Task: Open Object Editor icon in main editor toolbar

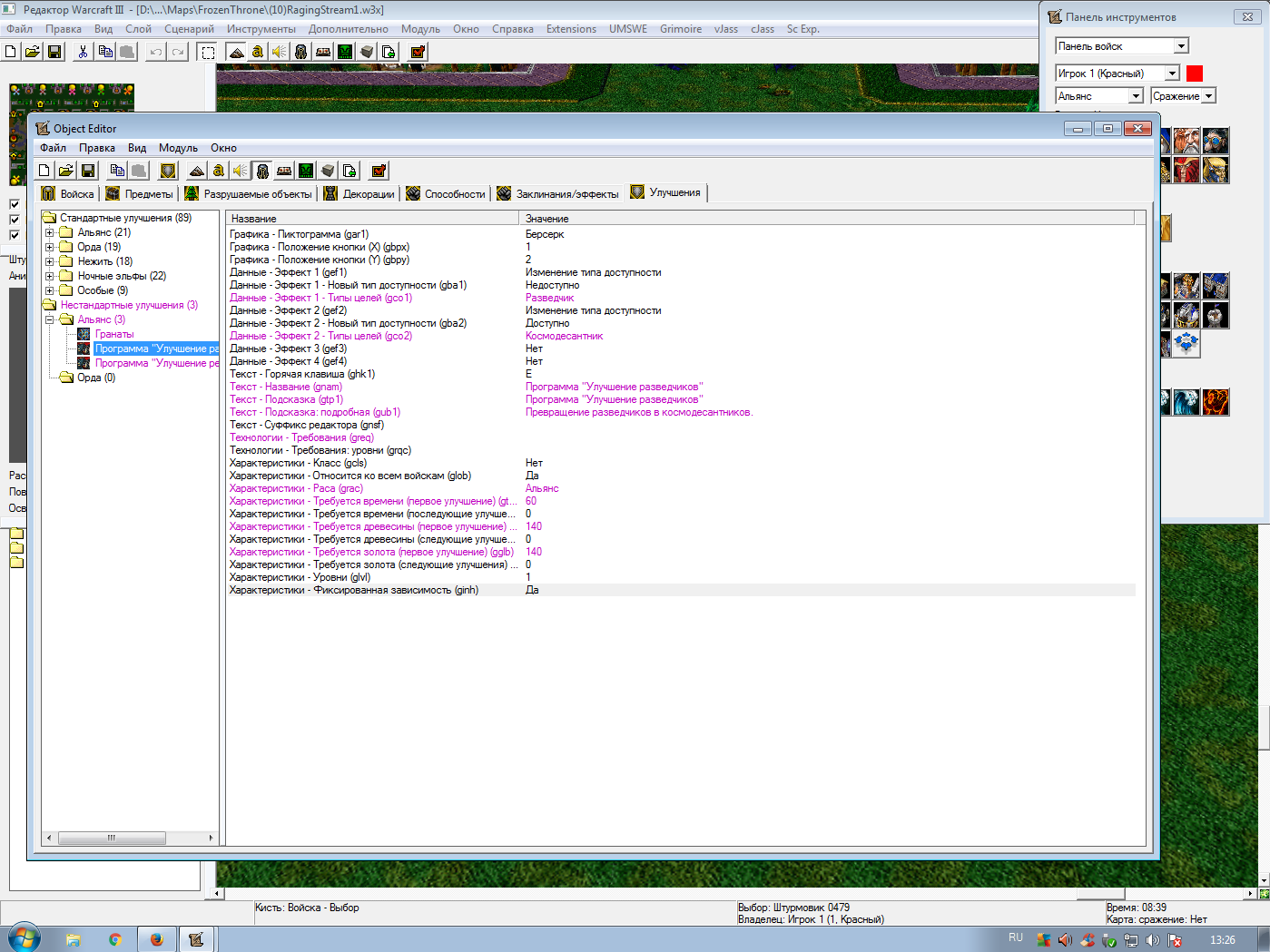Action: [x=301, y=52]
